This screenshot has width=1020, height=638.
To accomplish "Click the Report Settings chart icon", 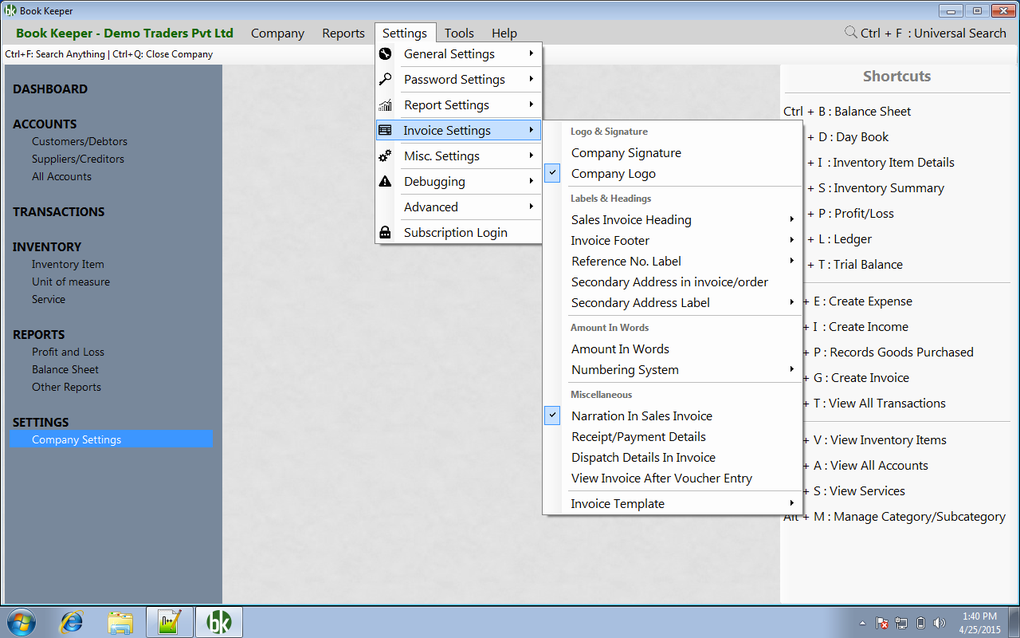I will [x=385, y=105].
